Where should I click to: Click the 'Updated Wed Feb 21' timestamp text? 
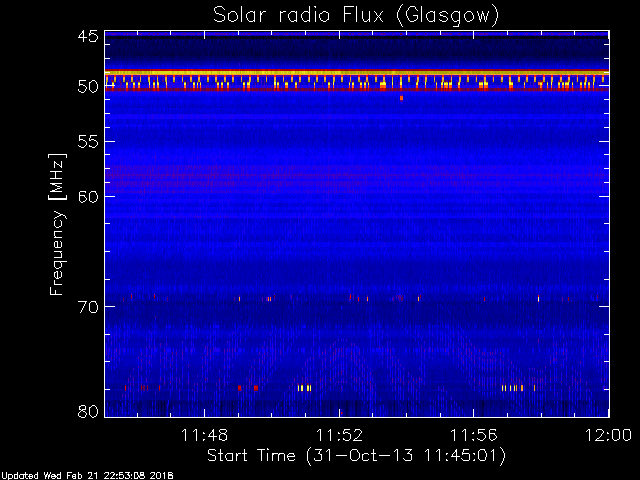coord(87,476)
